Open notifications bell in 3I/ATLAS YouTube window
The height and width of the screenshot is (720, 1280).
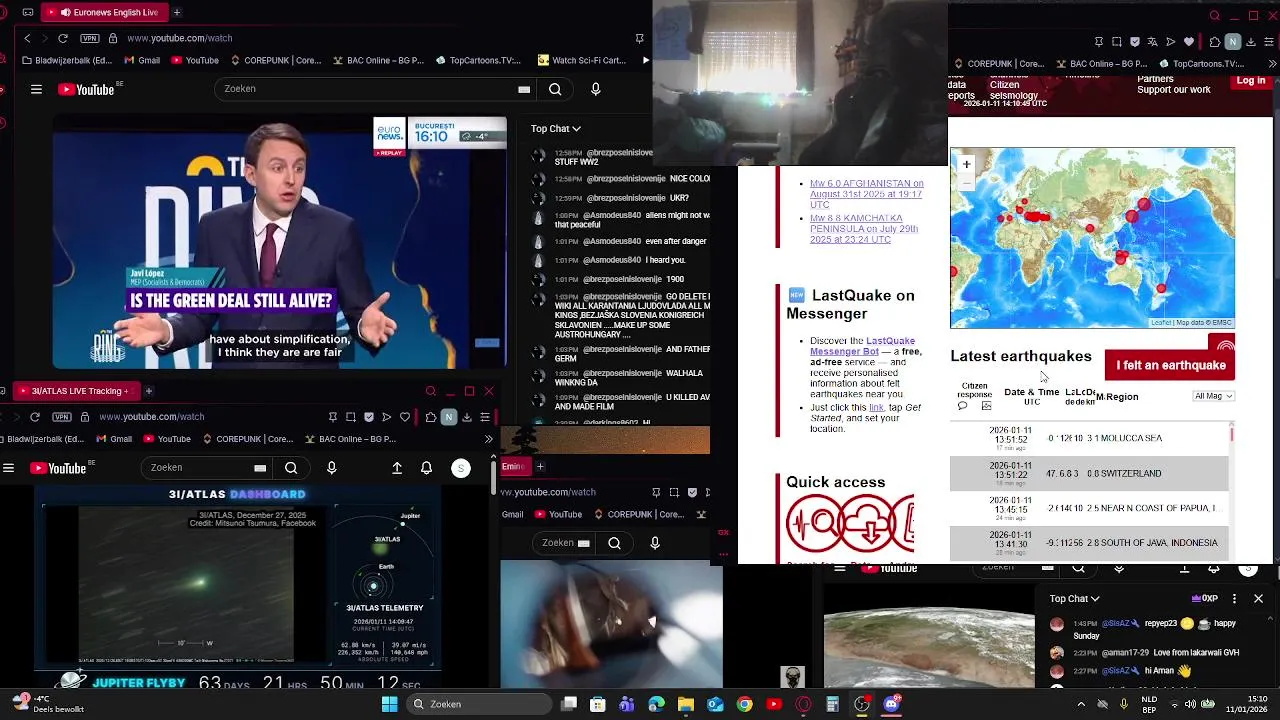pos(426,468)
